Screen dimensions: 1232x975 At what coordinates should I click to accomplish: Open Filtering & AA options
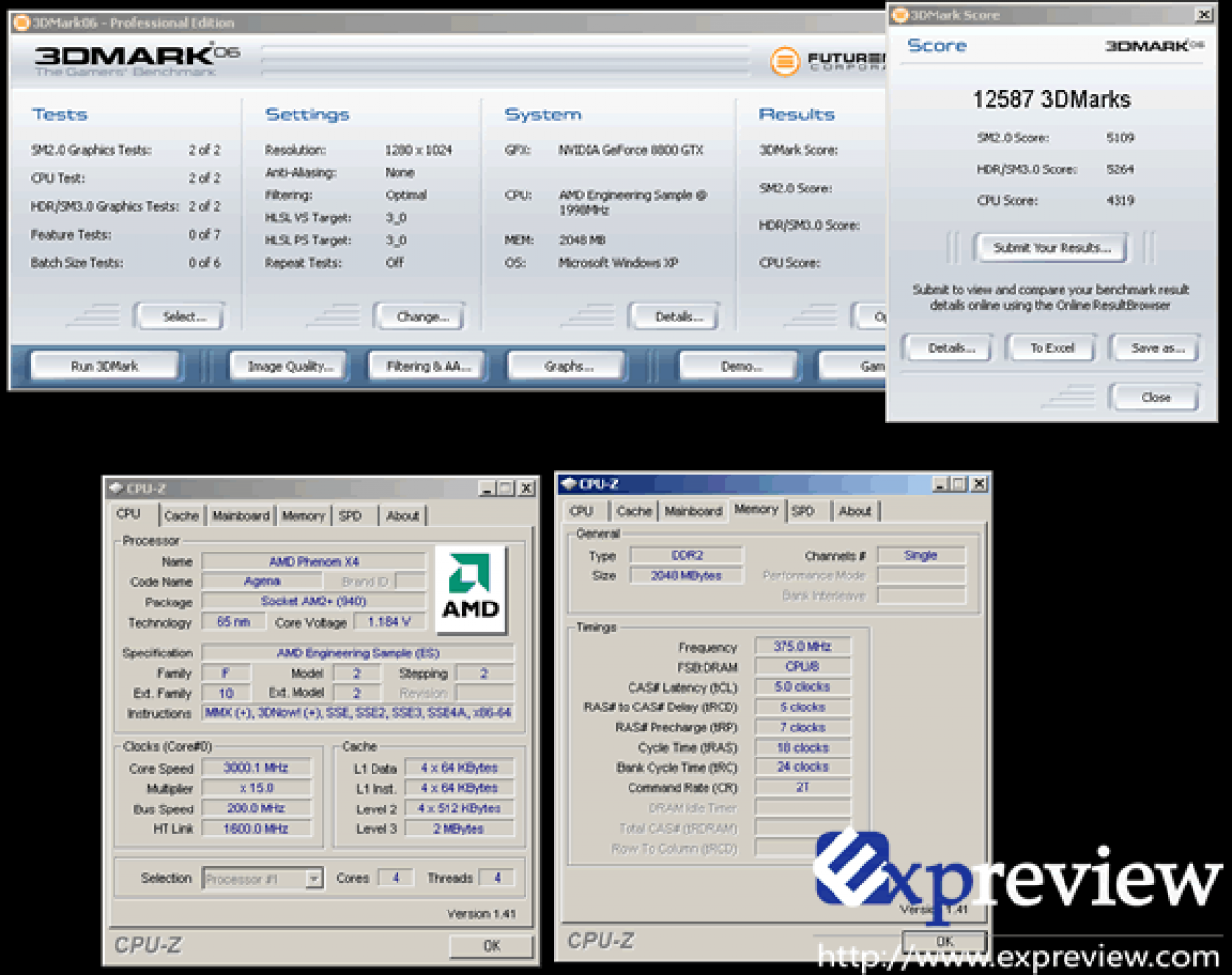click(428, 367)
